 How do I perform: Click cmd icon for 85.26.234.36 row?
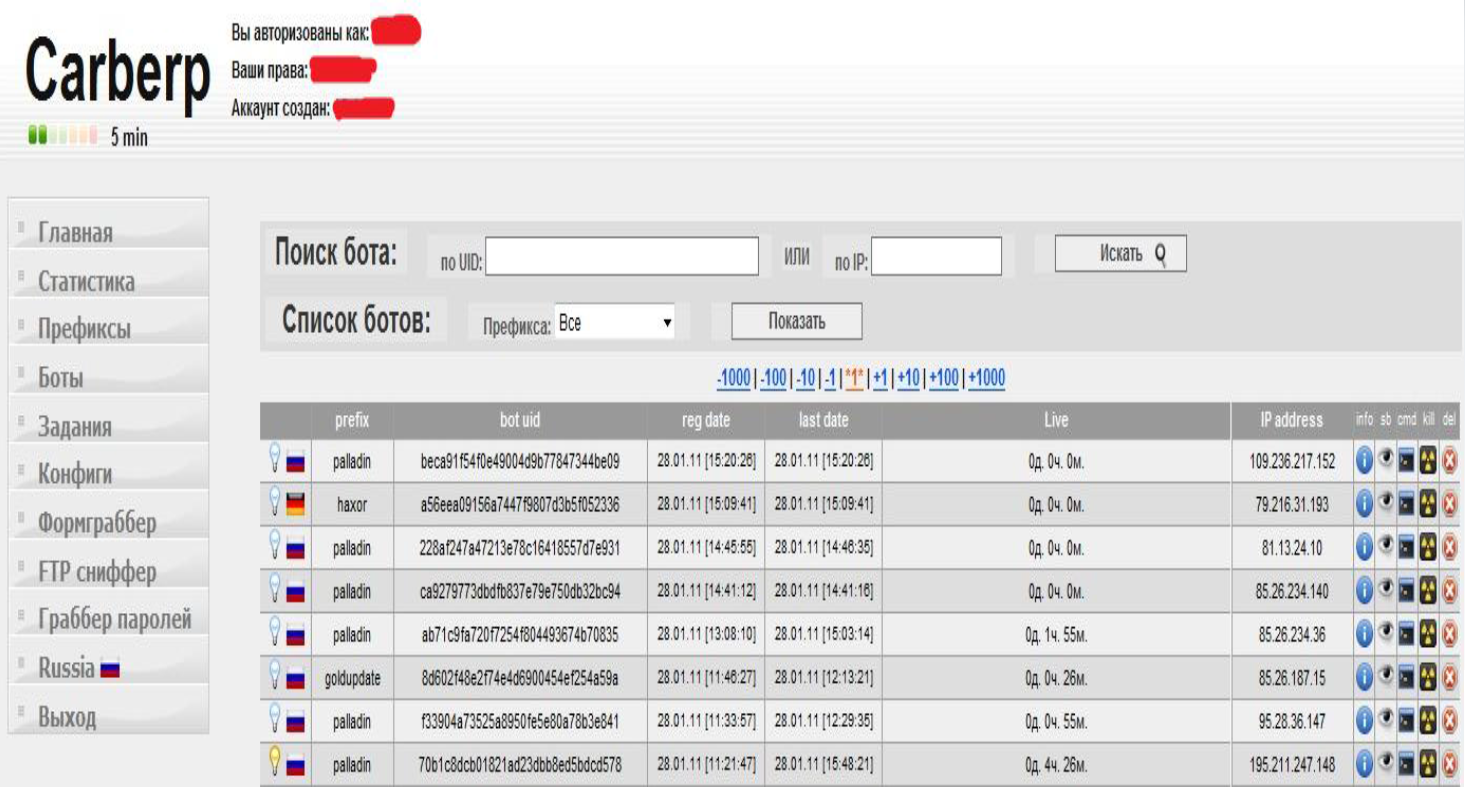coord(1407,634)
